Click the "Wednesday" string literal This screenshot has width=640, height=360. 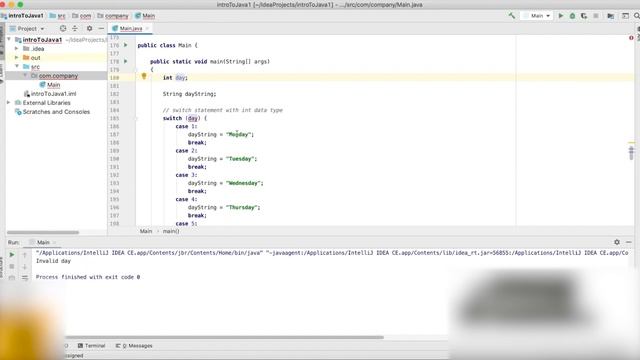click(243, 183)
